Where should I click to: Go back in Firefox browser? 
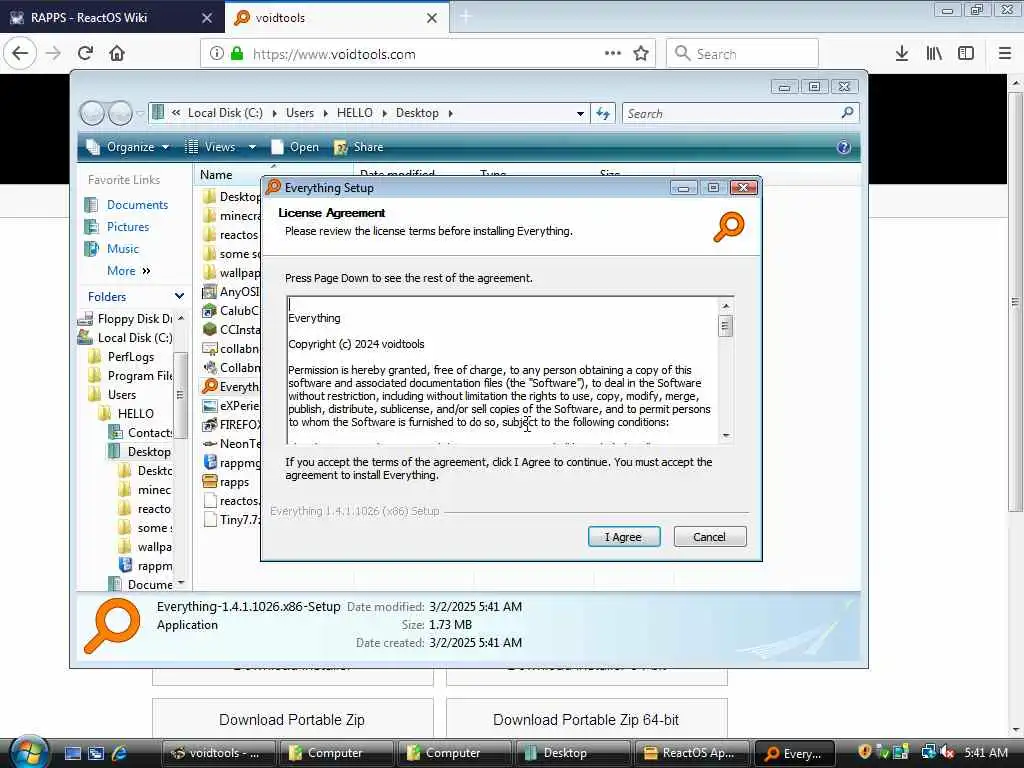pos(20,54)
